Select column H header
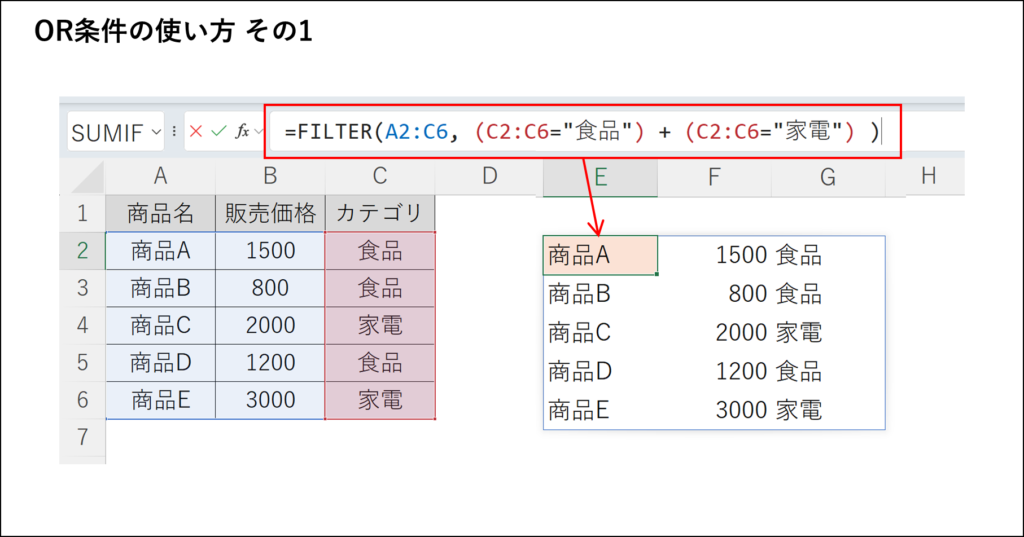This screenshot has height=537, width=1024. 928,177
